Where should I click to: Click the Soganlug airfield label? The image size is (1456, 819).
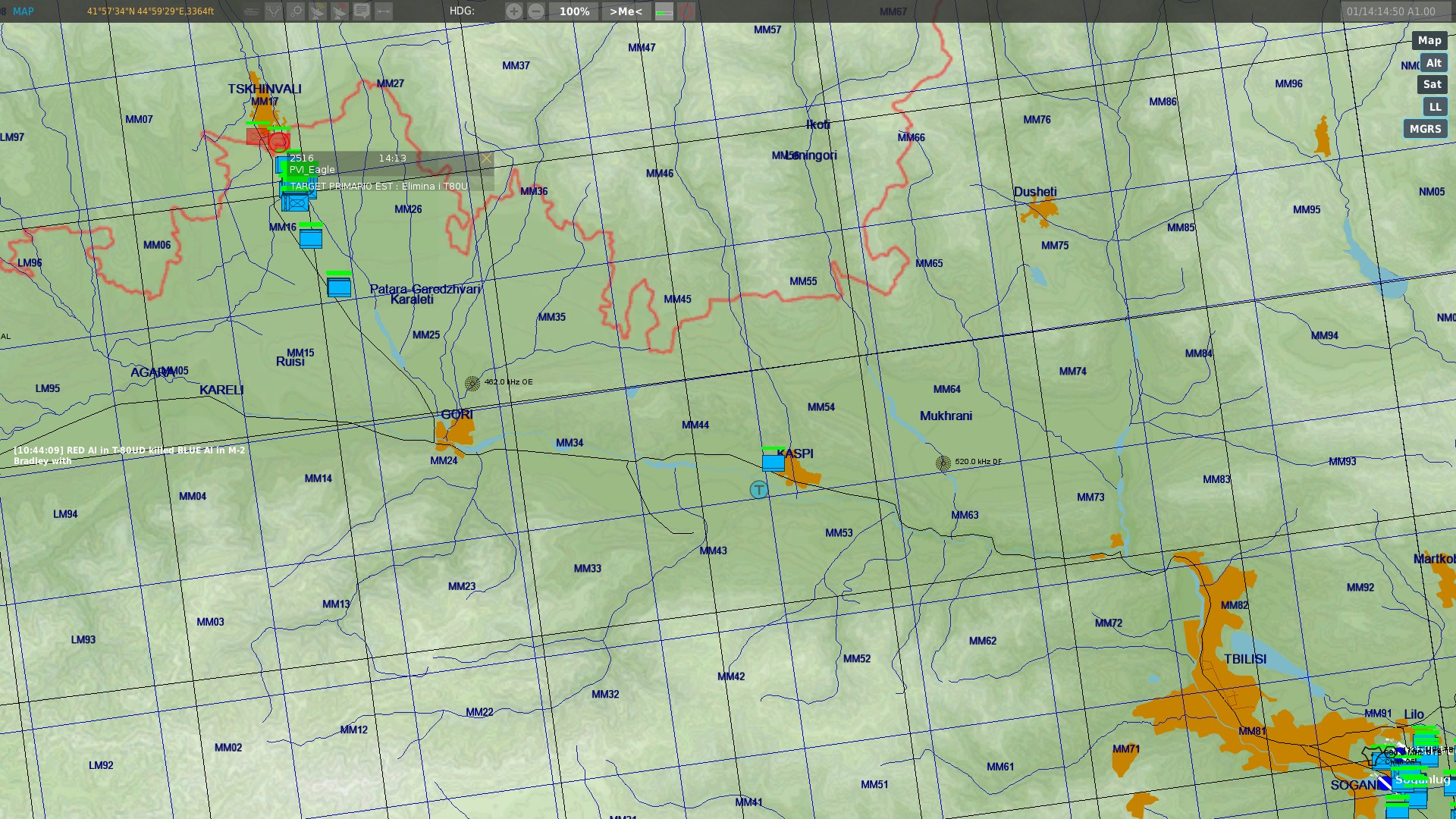point(1423,780)
